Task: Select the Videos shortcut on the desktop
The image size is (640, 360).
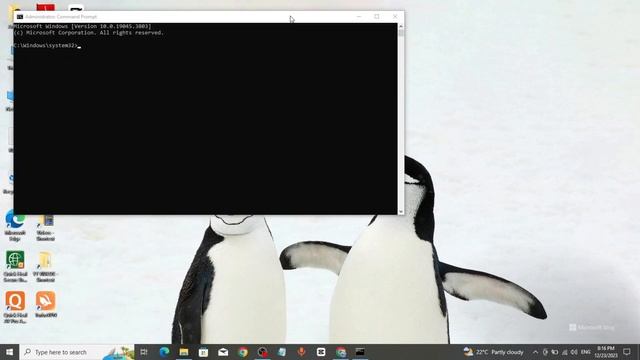Action: point(45,228)
